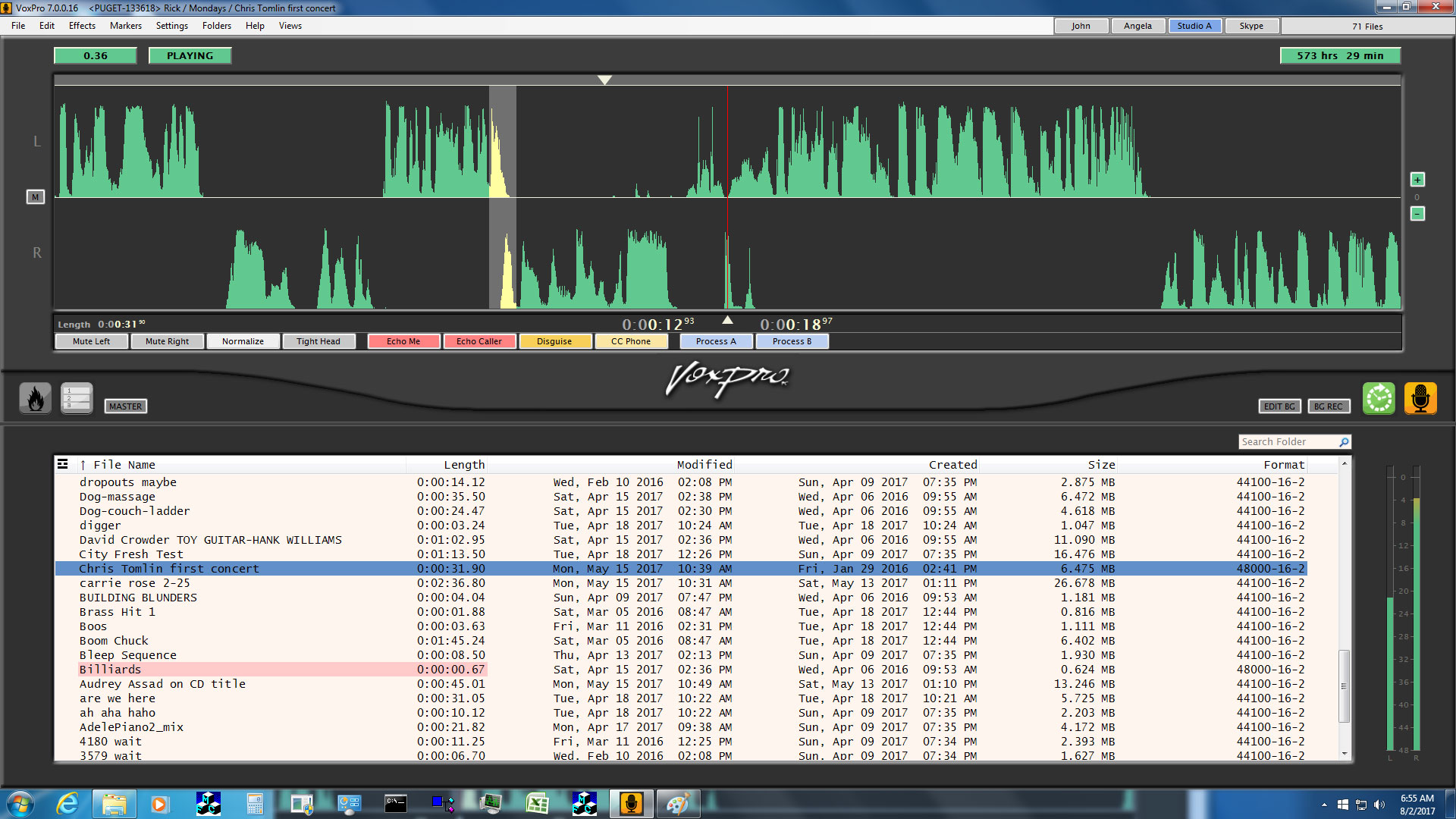
Task: Select the 'Bleep Sequence' file
Action: coord(681,655)
